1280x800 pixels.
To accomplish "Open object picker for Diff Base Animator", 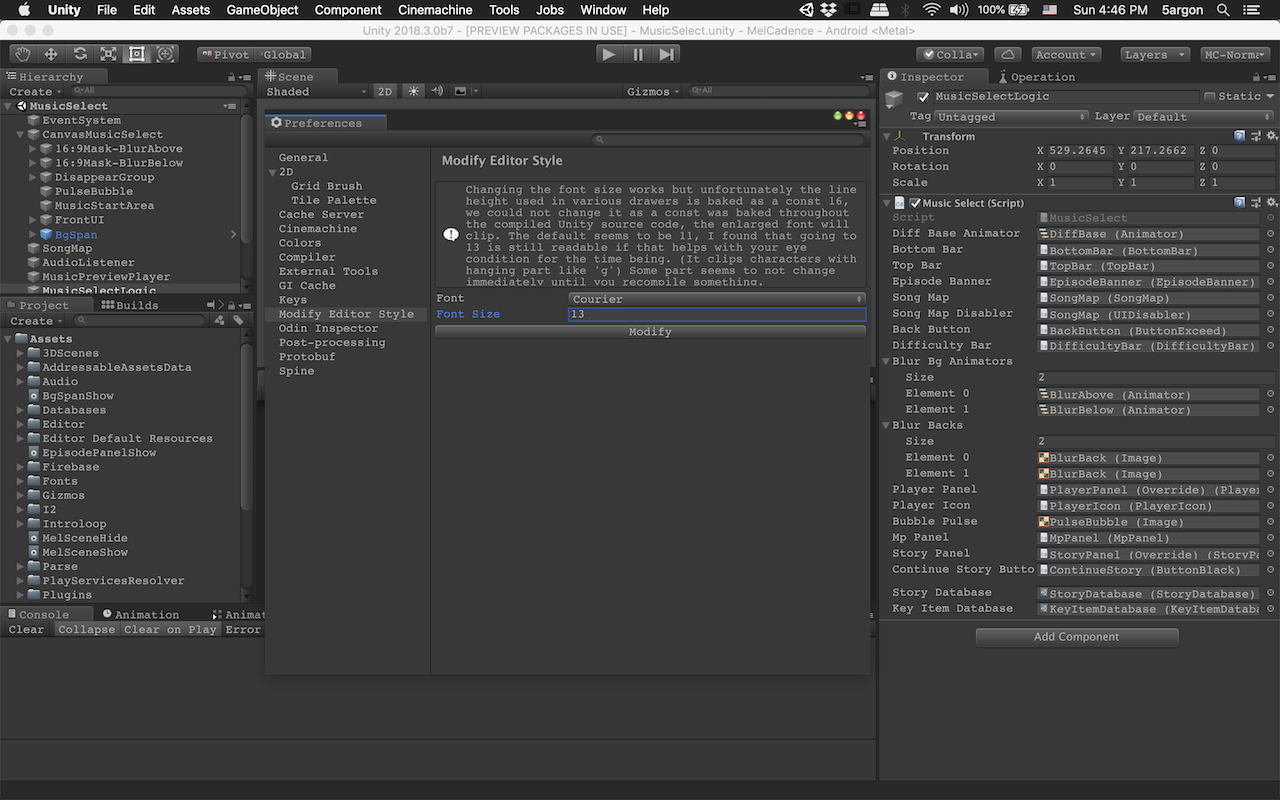I will (1271, 234).
